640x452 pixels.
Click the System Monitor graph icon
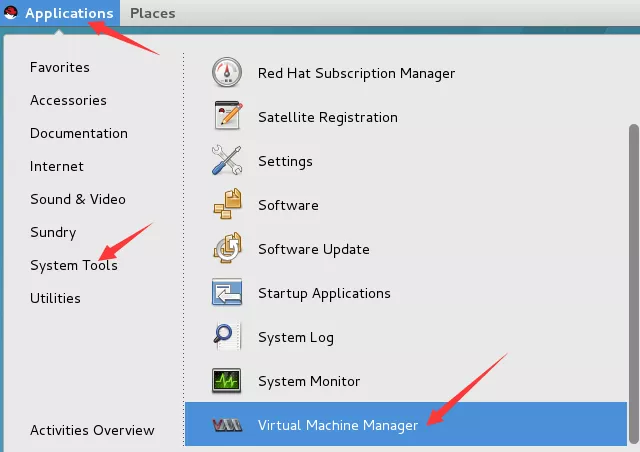227,381
